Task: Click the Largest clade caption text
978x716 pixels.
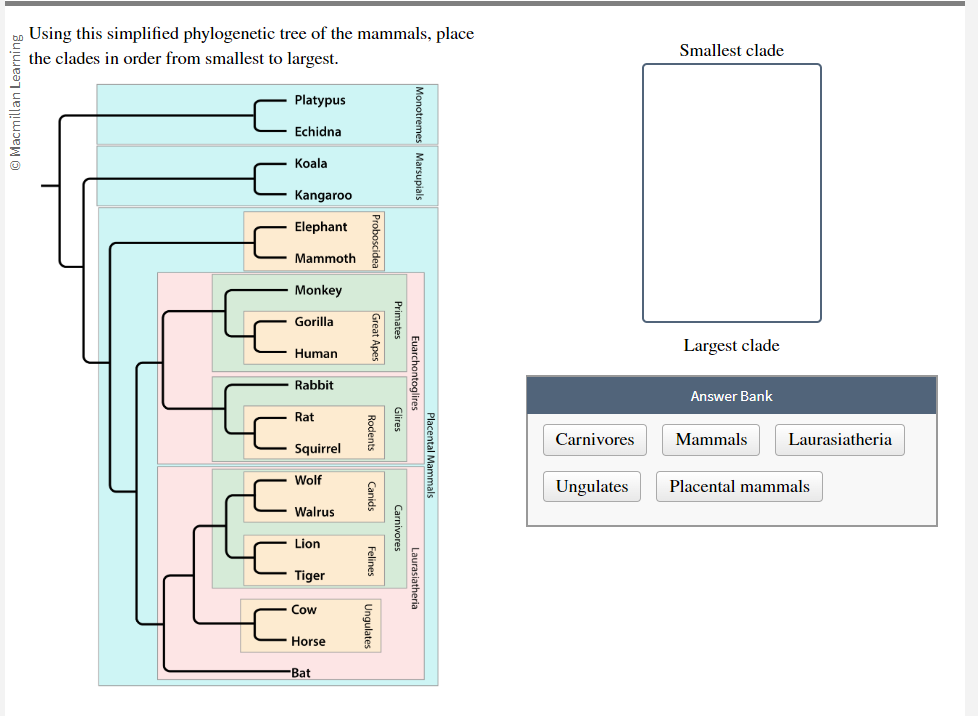Action: [731, 345]
